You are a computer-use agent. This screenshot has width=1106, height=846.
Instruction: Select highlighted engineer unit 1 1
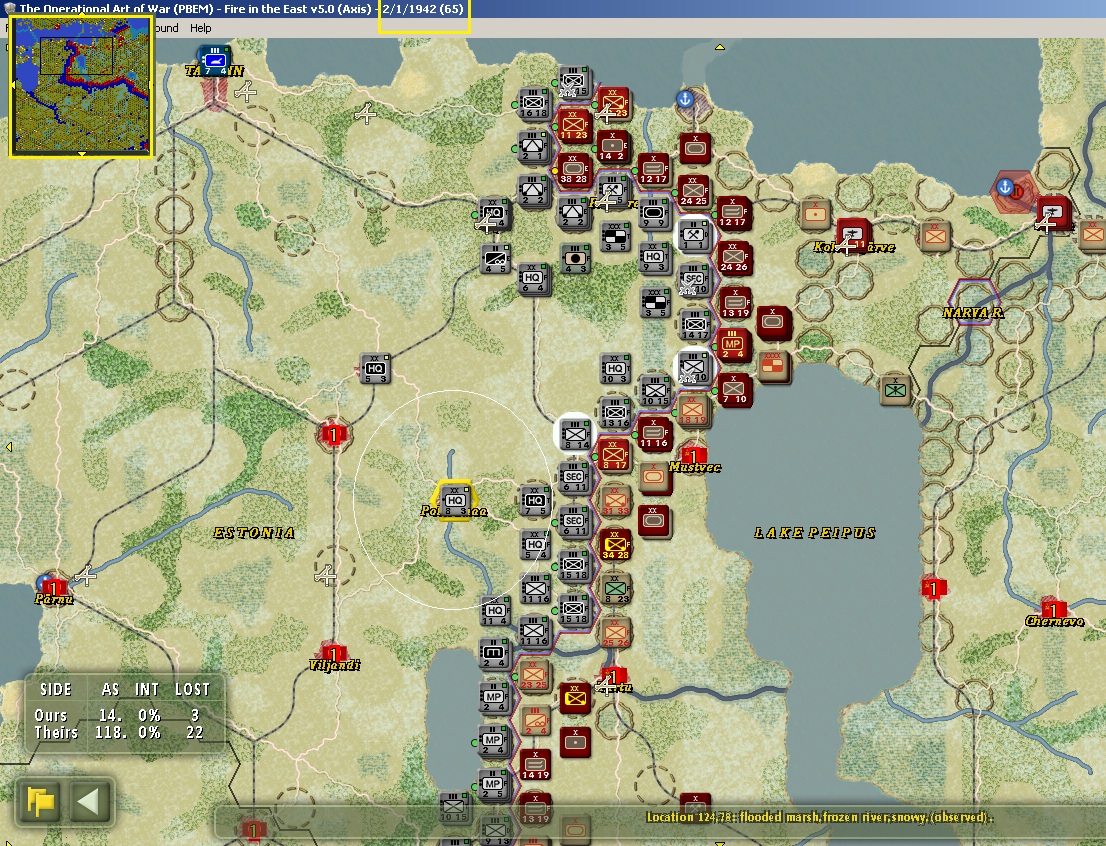[x=694, y=235]
